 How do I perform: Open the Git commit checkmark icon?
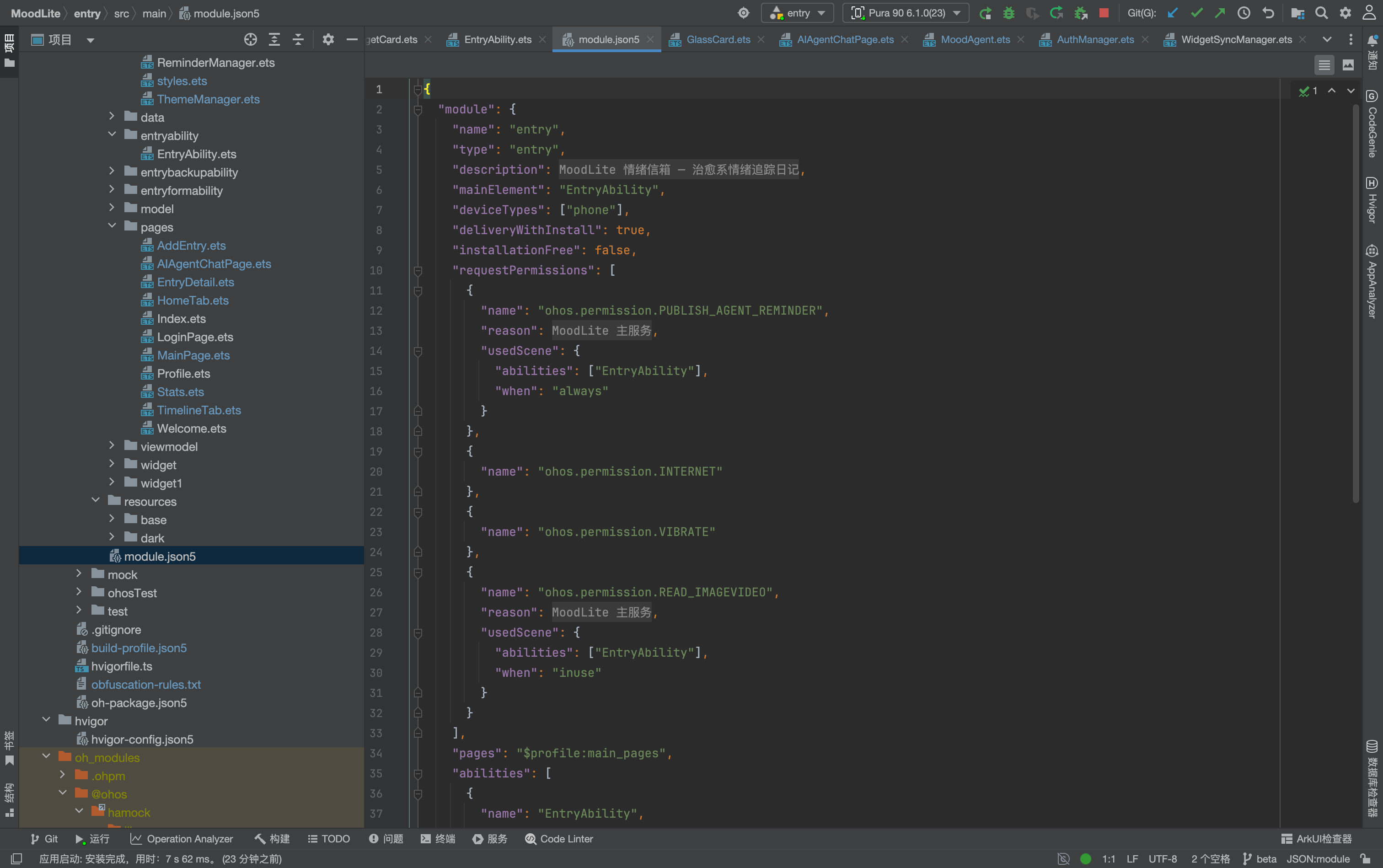pyautogui.click(x=1196, y=13)
